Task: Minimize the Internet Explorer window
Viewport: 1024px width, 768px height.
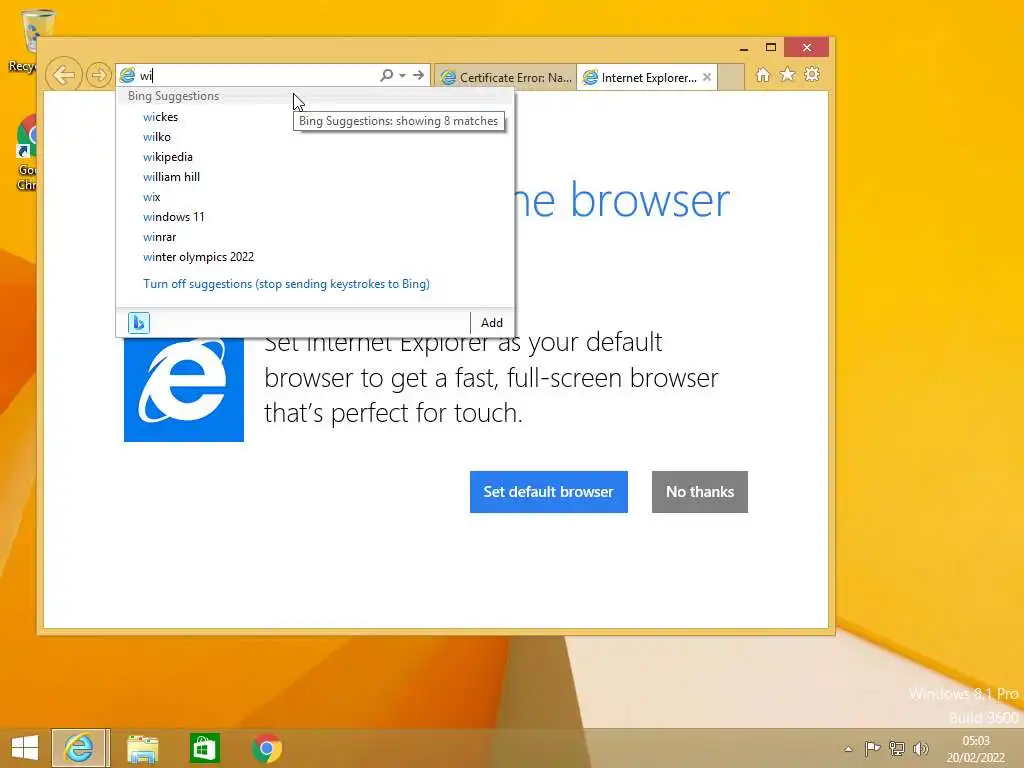Action: 743,48
